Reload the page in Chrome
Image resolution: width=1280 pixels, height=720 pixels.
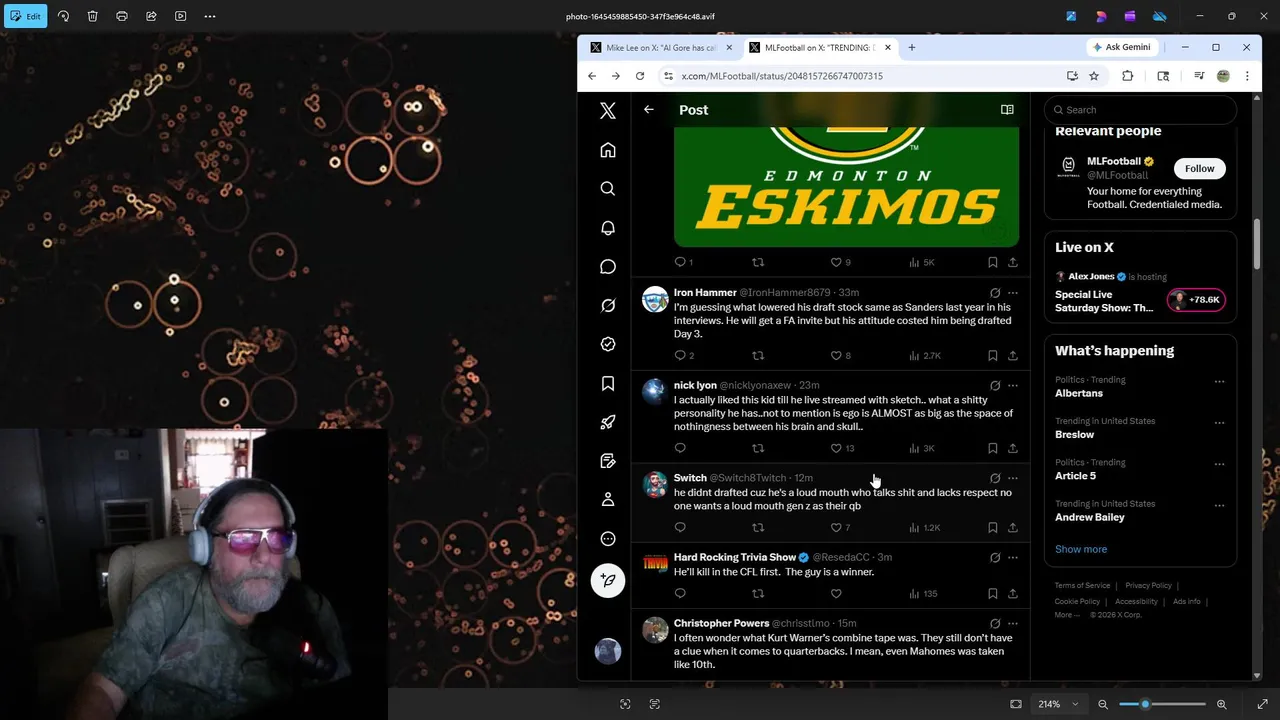640,76
